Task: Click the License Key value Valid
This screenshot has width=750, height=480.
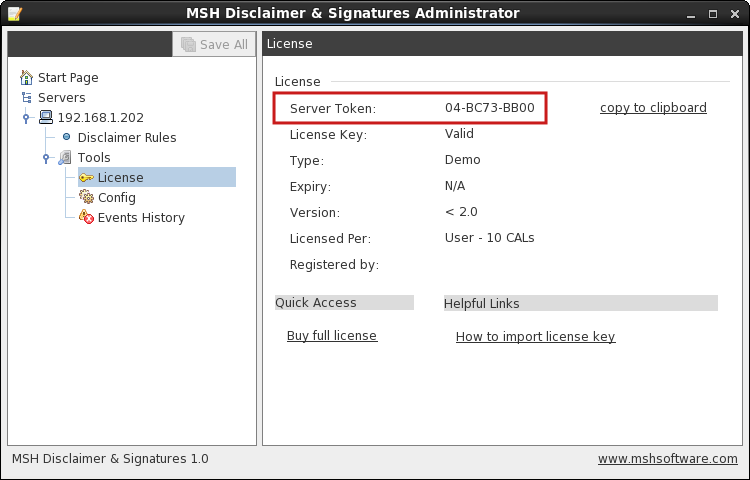Action: tap(459, 133)
